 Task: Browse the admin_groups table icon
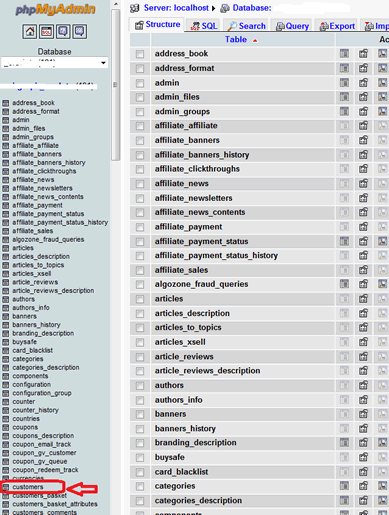point(344,111)
